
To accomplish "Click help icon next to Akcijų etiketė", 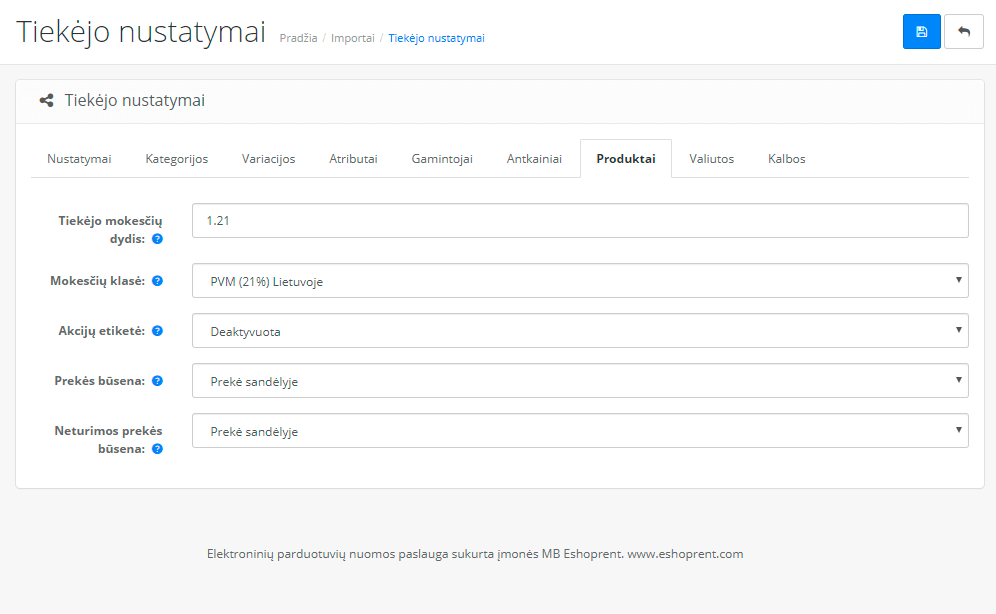I will (158, 331).
